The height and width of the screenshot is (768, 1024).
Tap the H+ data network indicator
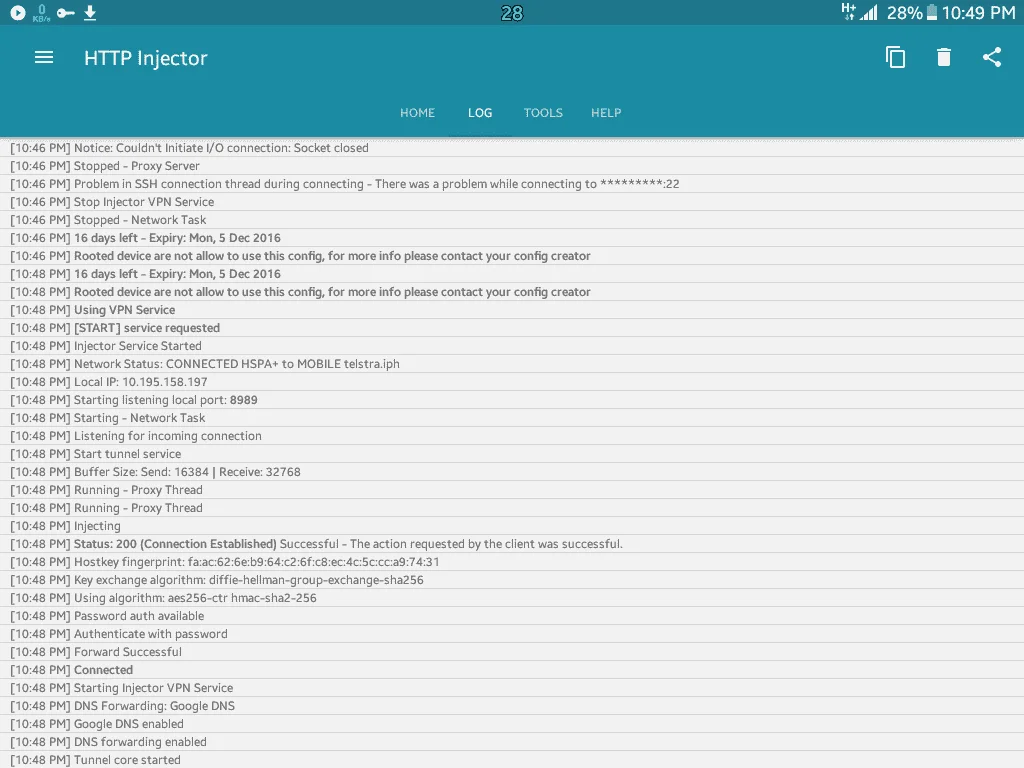(848, 12)
